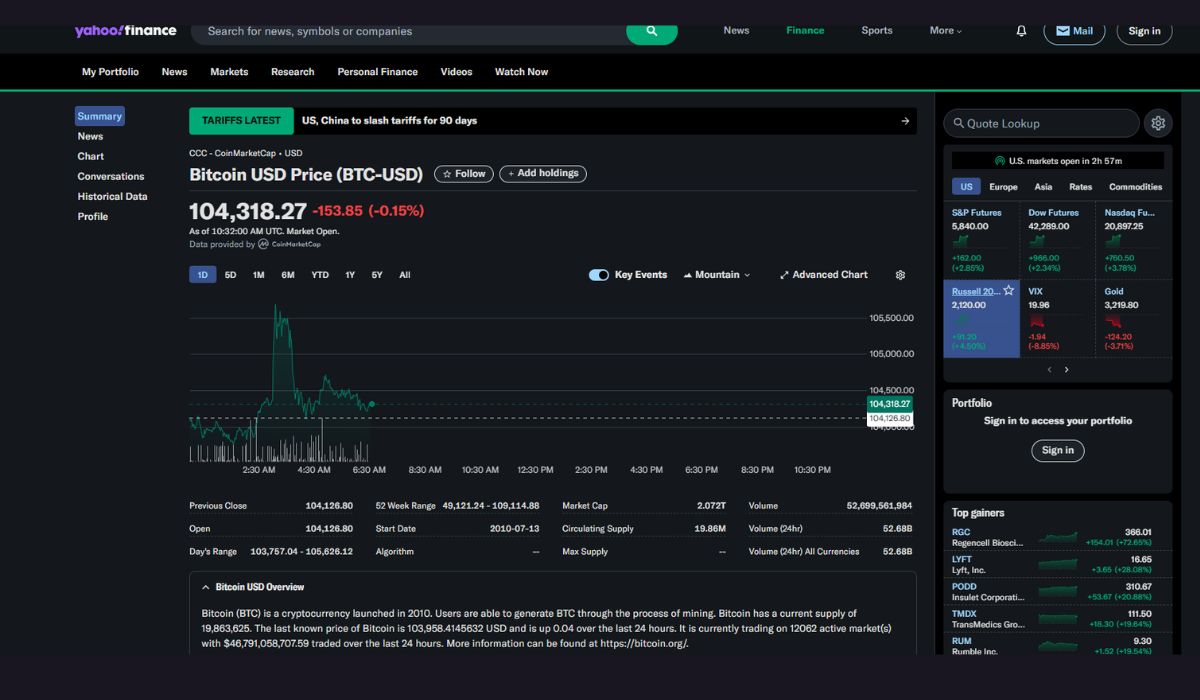The height and width of the screenshot is (700, 1200).
Task: Open the Personal Finance menu item
Action: [x=378, y=72]
